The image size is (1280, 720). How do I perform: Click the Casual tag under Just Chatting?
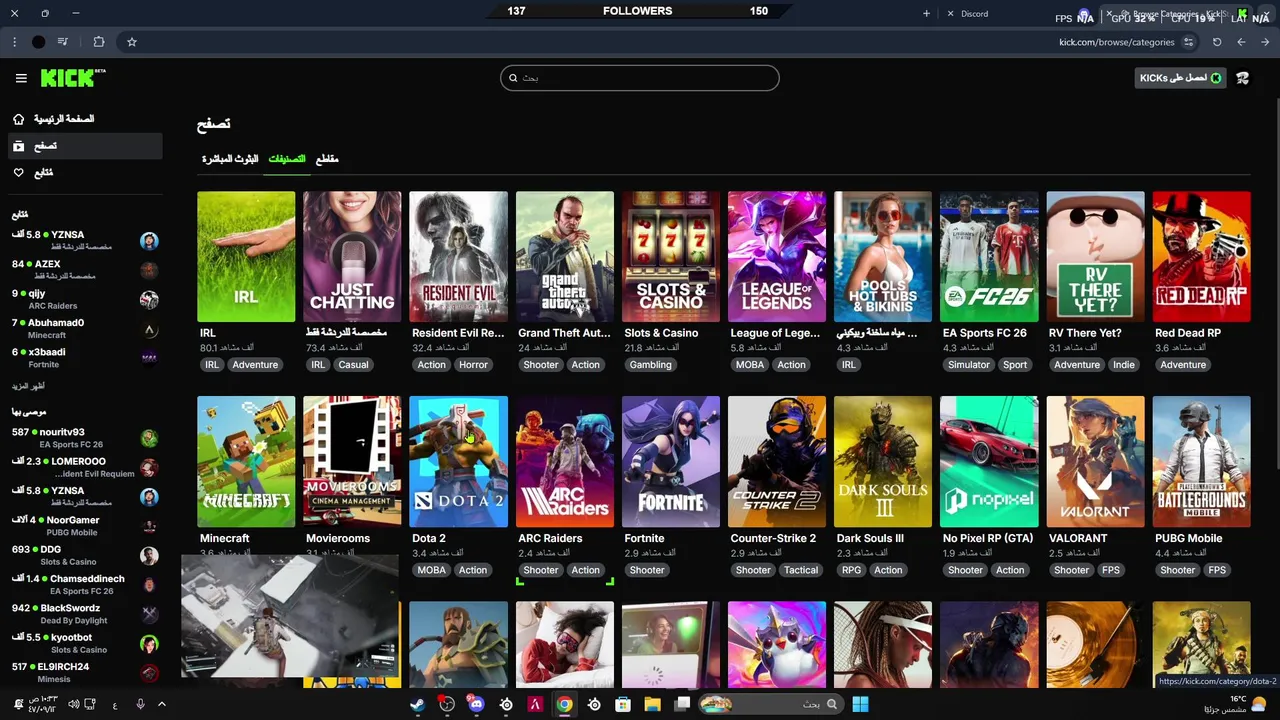(x=353, y=365)
